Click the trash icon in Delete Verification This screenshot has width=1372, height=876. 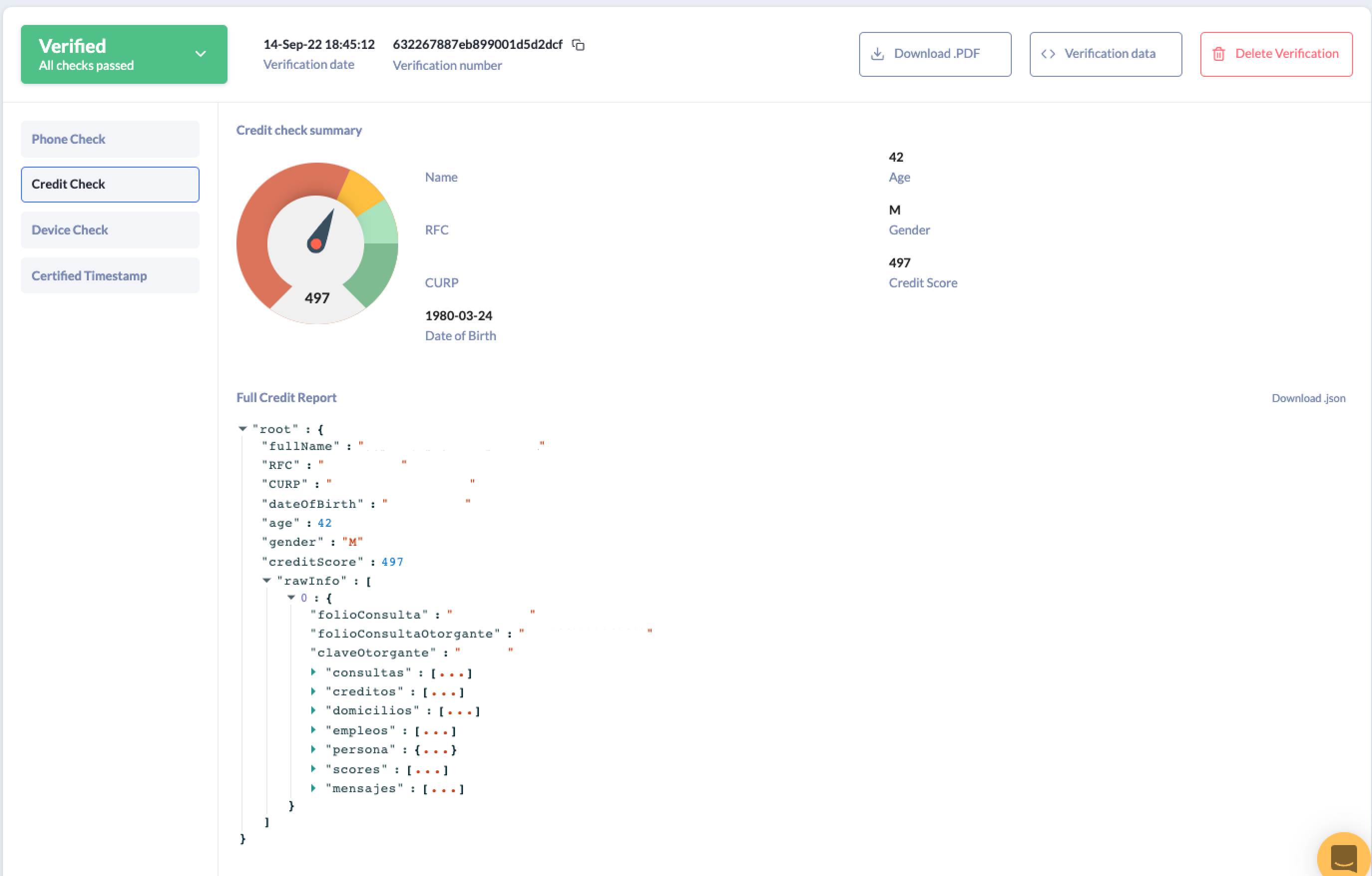(x=1218, y=54)
